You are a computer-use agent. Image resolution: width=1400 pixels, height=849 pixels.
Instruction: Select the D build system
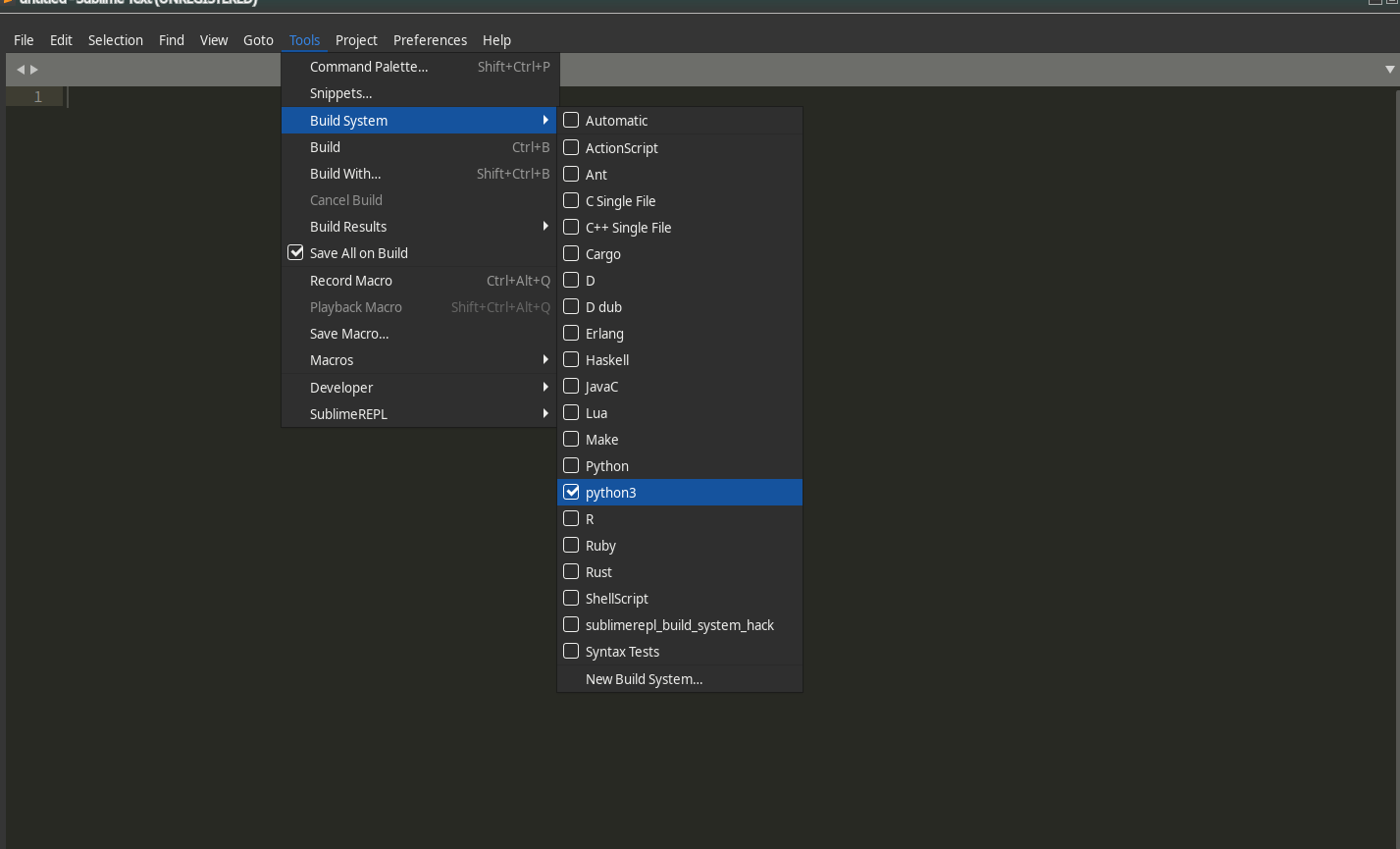680,280
